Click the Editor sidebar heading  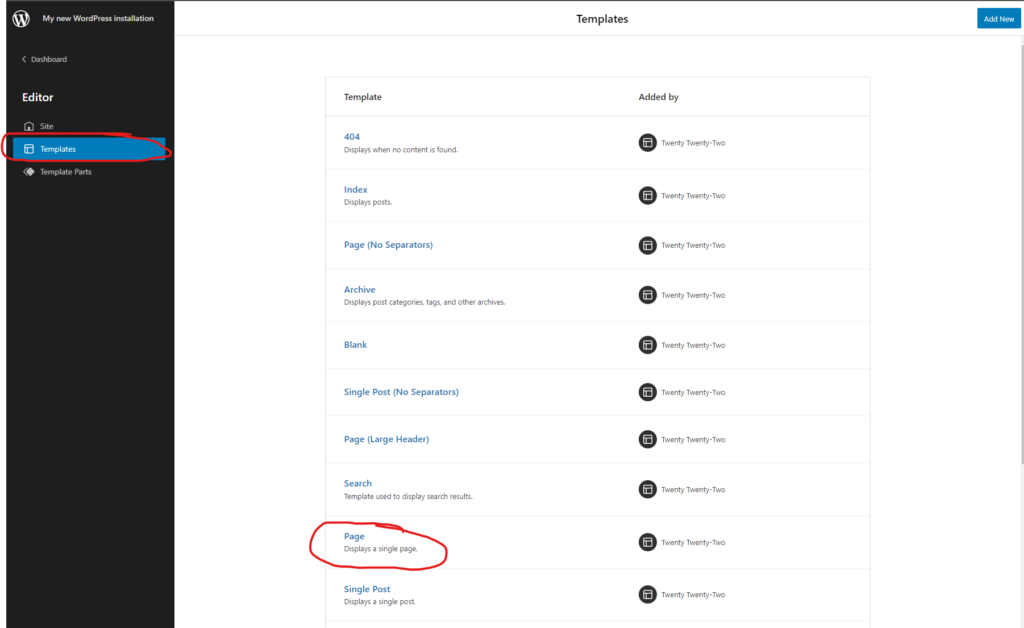(x=38, y=97)
